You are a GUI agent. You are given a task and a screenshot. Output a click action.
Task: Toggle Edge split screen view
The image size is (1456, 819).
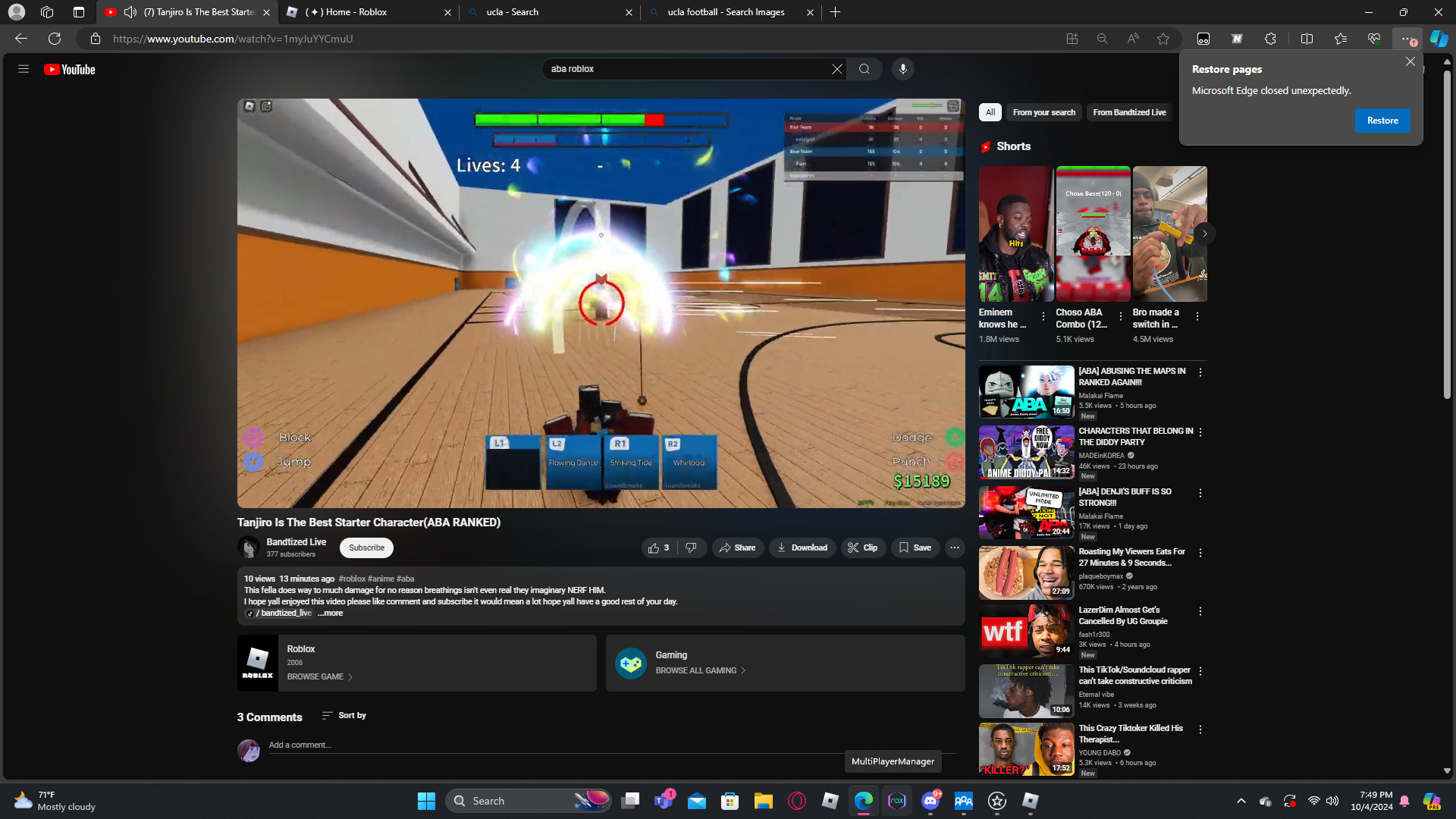click(x=1307, y=39)
